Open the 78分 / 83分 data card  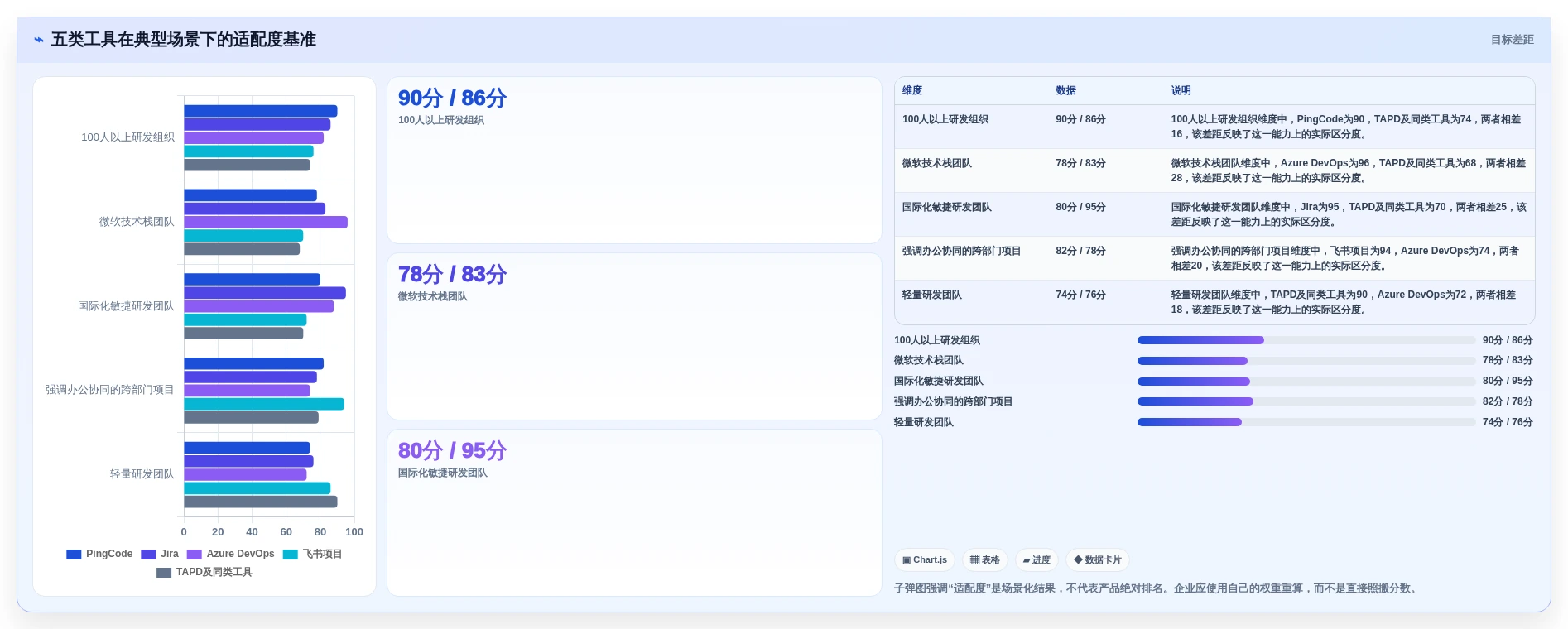point(634,337)
